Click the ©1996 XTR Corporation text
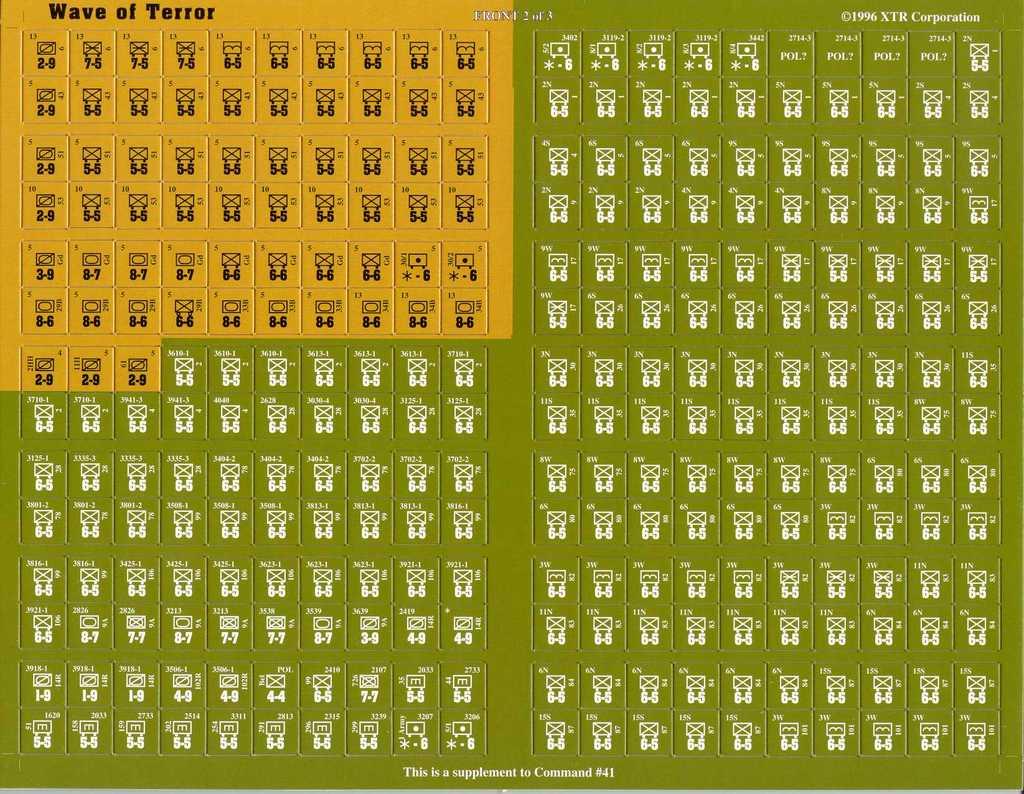 click(910, 16)
